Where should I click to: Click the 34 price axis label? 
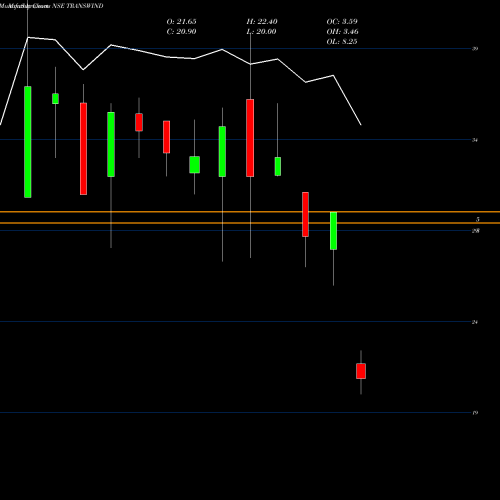[475, 140]
